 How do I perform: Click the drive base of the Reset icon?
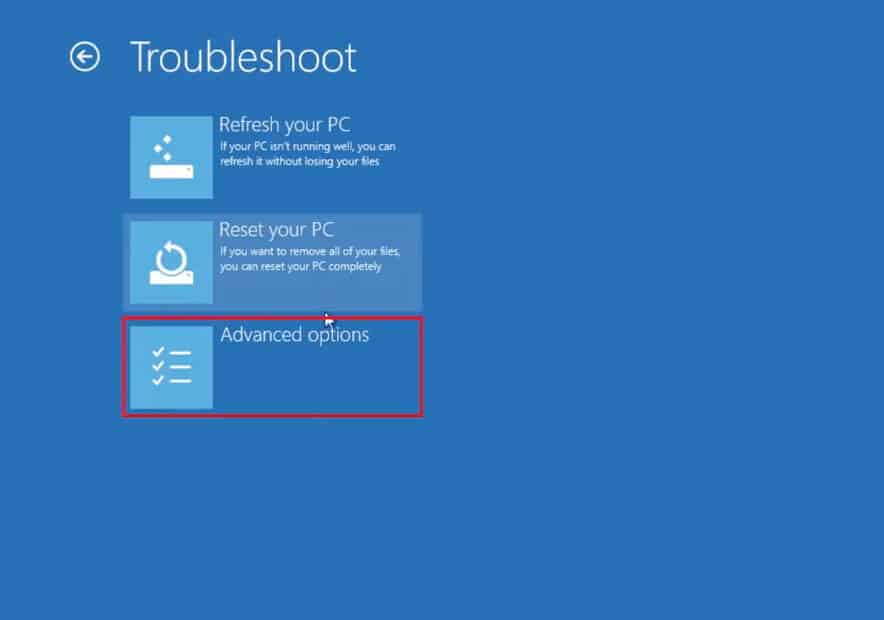pos(171,278)
